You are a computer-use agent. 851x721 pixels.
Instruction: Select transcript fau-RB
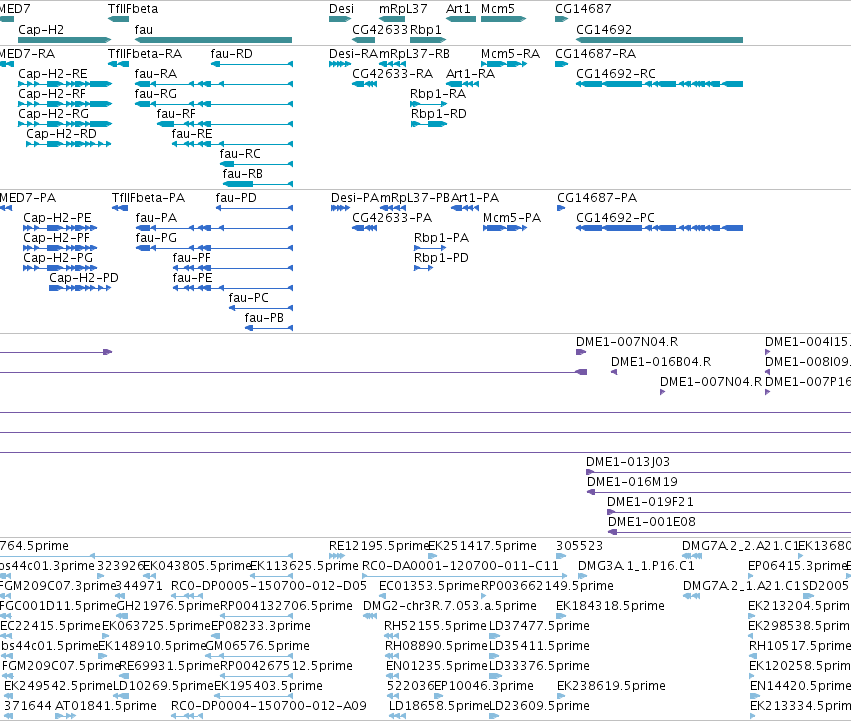258,184
